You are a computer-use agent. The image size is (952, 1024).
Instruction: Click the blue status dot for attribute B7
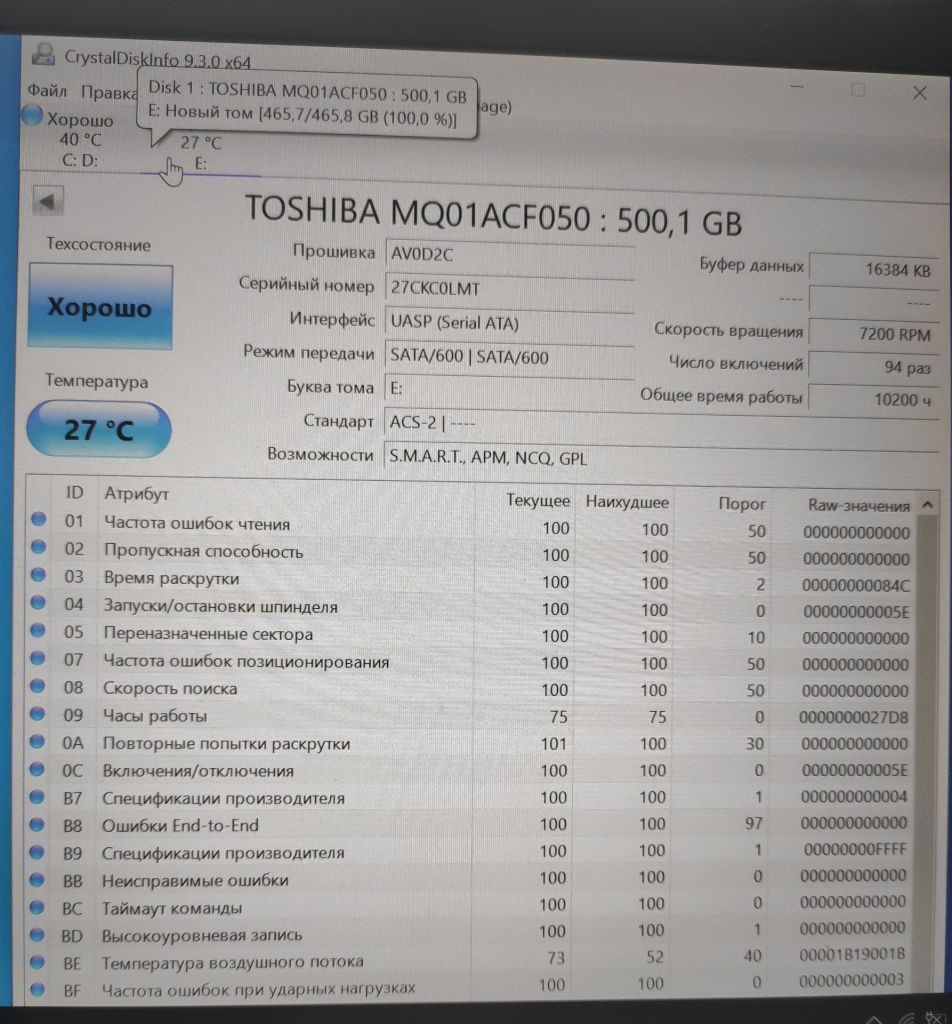pos(37,797)
